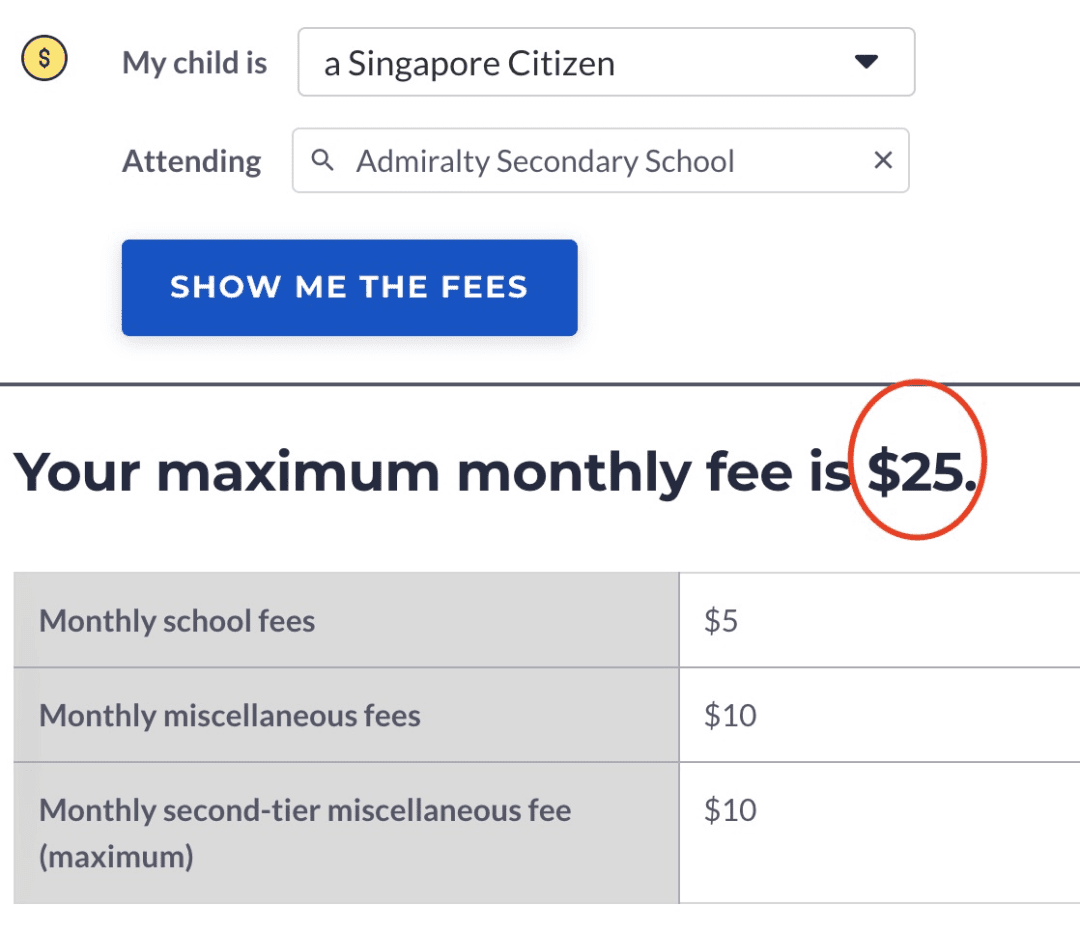Image resolution: width=1080 pixels, height=933 pixels.
Task: Click the yellow dollar coin icon
Action: coord(44,60)
